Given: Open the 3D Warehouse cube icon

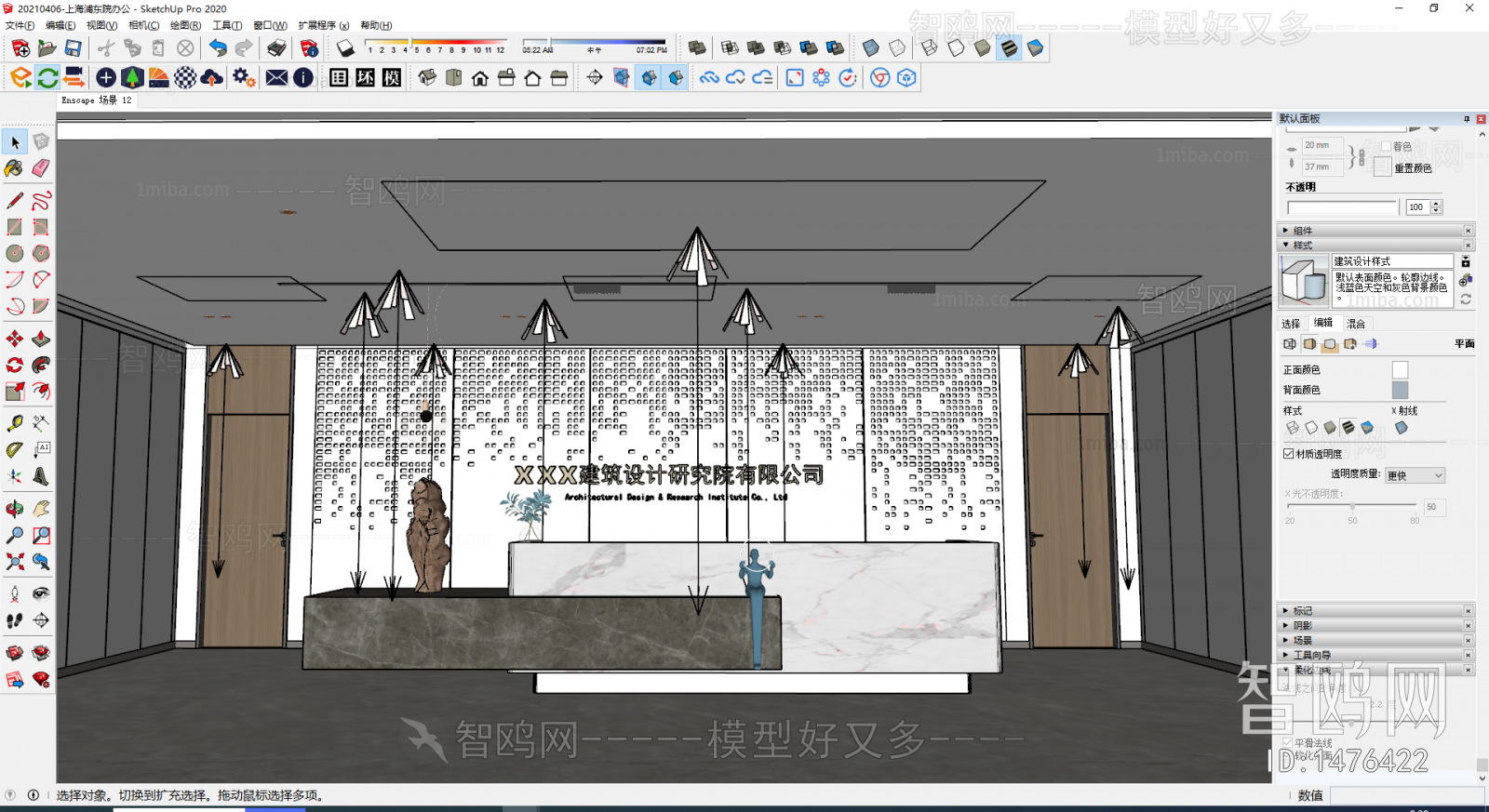Looking at the screenshot, I should pos(907,77).
